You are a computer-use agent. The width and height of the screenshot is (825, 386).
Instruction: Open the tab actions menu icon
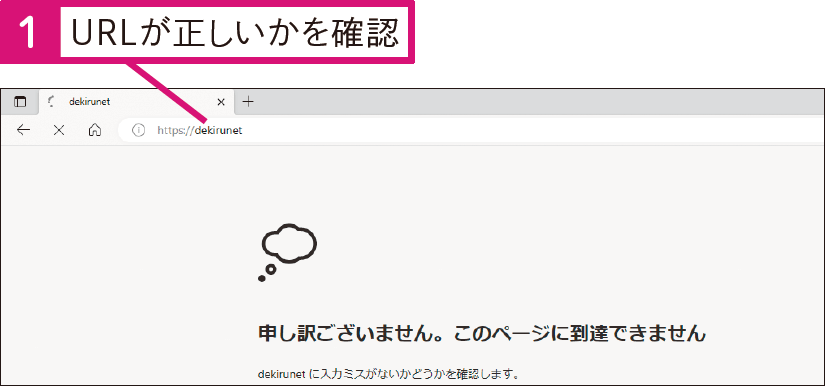(19, 102)
